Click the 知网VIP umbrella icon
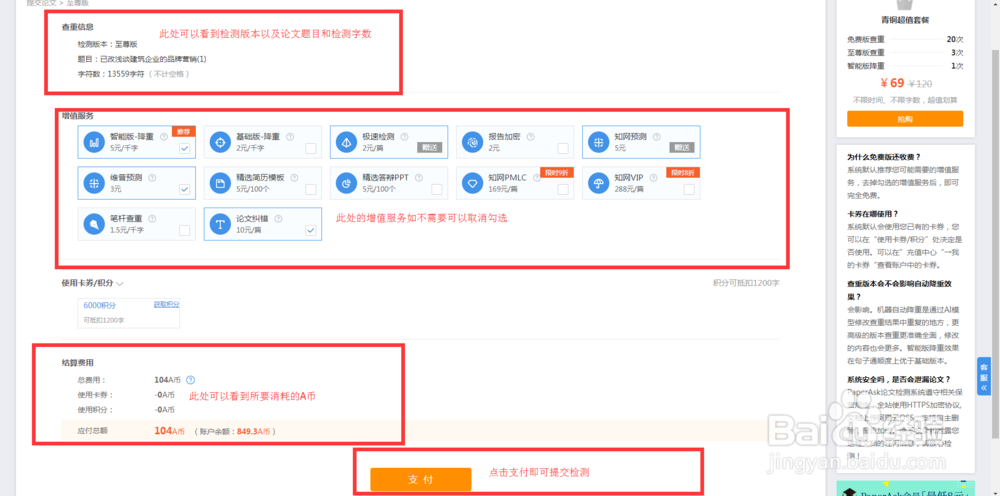Image resolution: width=1000 pixels, height=496 pixels. [x=599, y=184]
